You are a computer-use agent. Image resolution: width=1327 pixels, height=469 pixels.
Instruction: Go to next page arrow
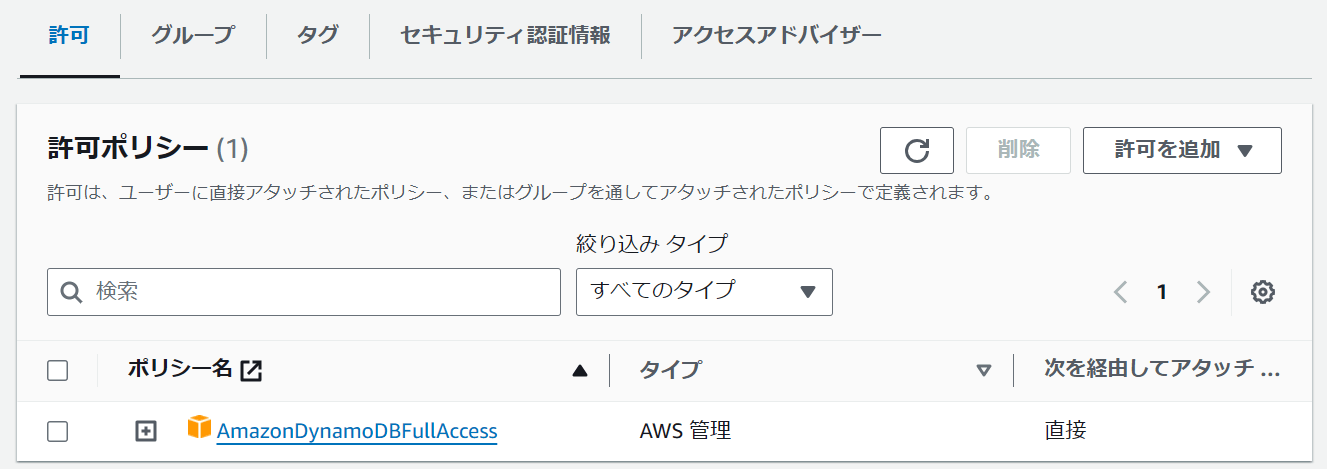coord(1203,292)
